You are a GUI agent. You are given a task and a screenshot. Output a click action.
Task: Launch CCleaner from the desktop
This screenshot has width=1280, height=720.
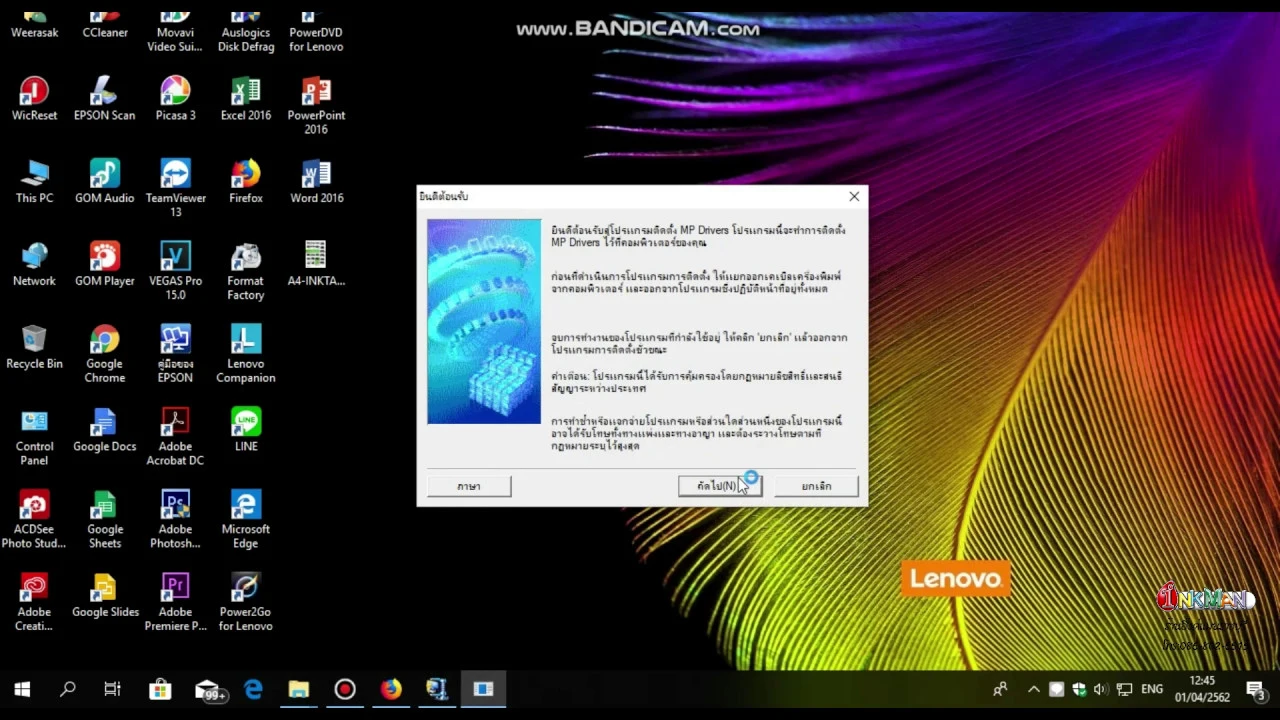coord(104,26)
